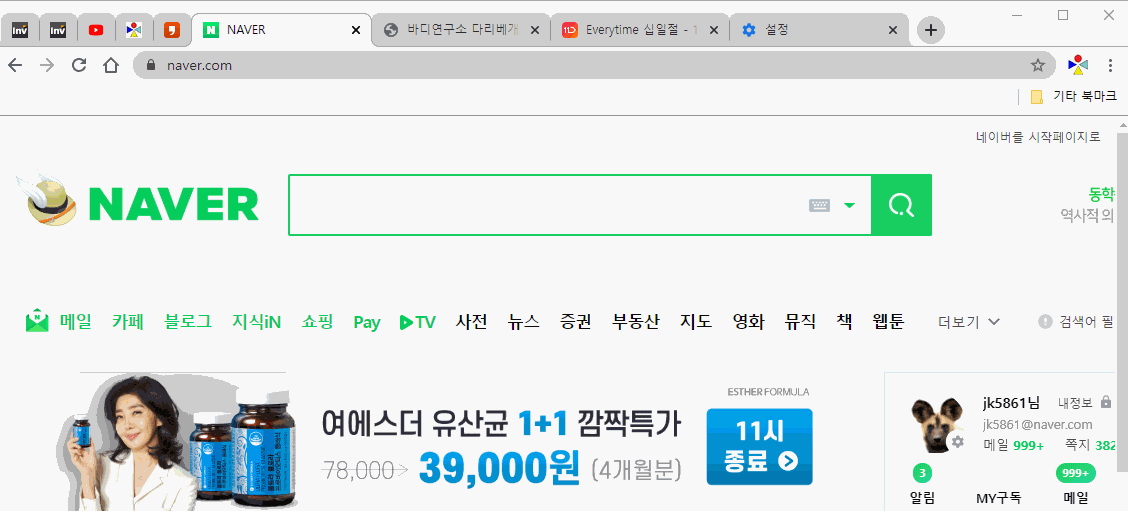
Task: Bookmark this page with the star icon
Action: [x=1037, y=65]
